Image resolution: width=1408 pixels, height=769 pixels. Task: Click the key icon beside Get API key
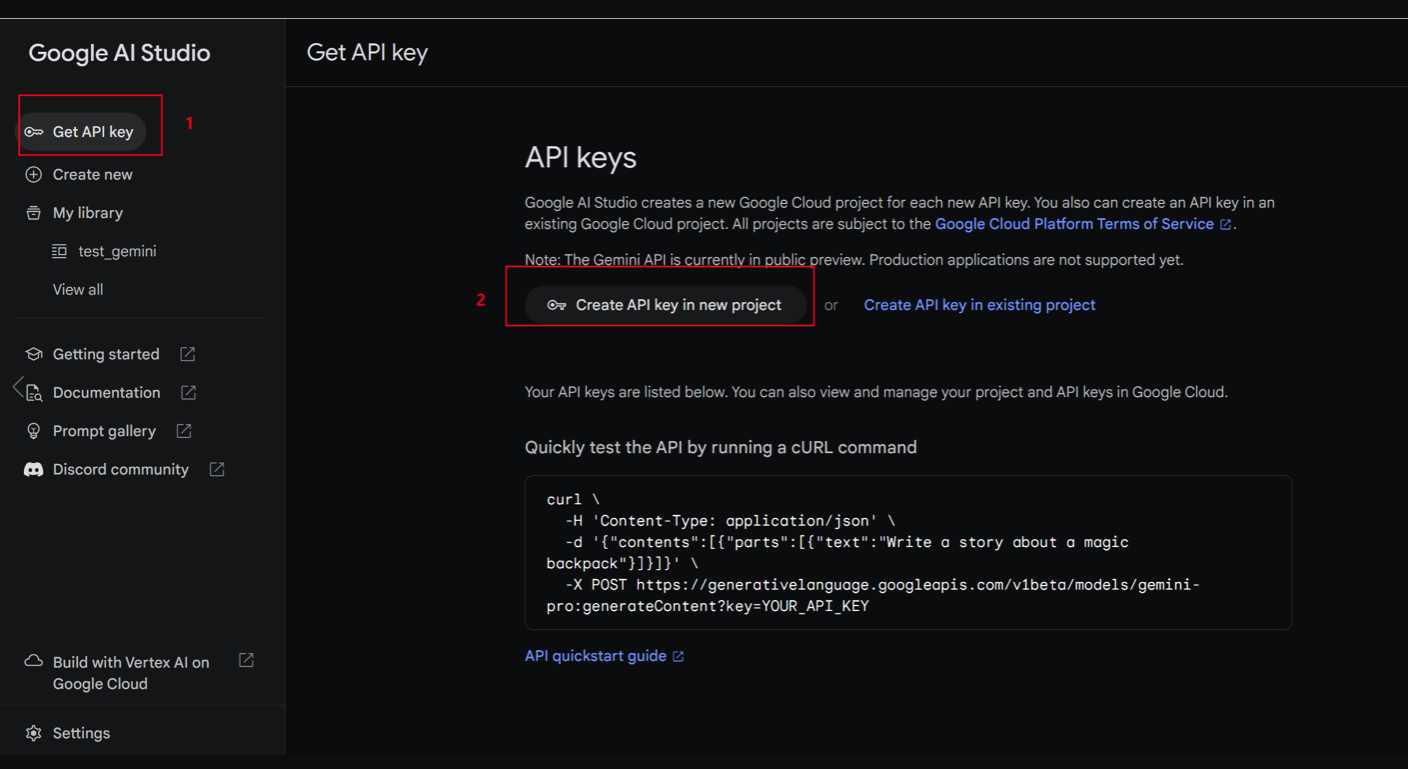[34, 132]
